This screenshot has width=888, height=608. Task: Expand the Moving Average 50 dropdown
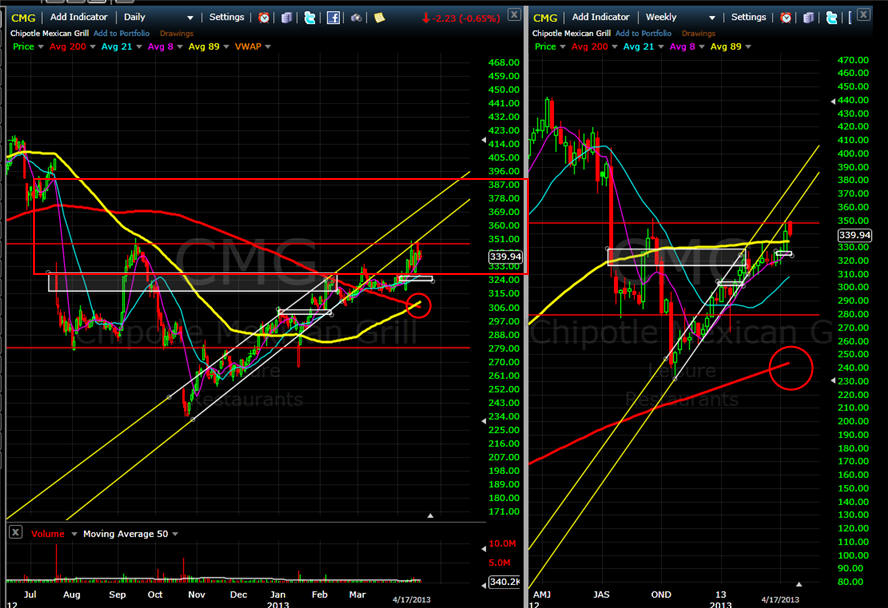tap(175, 534)
